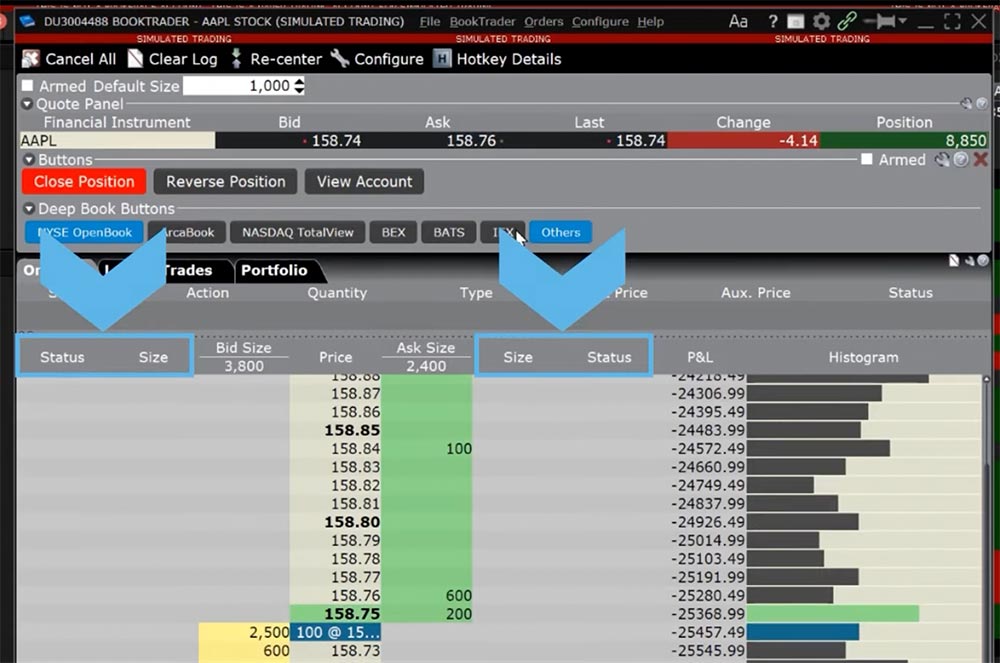Open settings via the gear icon
This screenshot has width=1000, height=663.
pyautogui.click(x=822, y=20)
